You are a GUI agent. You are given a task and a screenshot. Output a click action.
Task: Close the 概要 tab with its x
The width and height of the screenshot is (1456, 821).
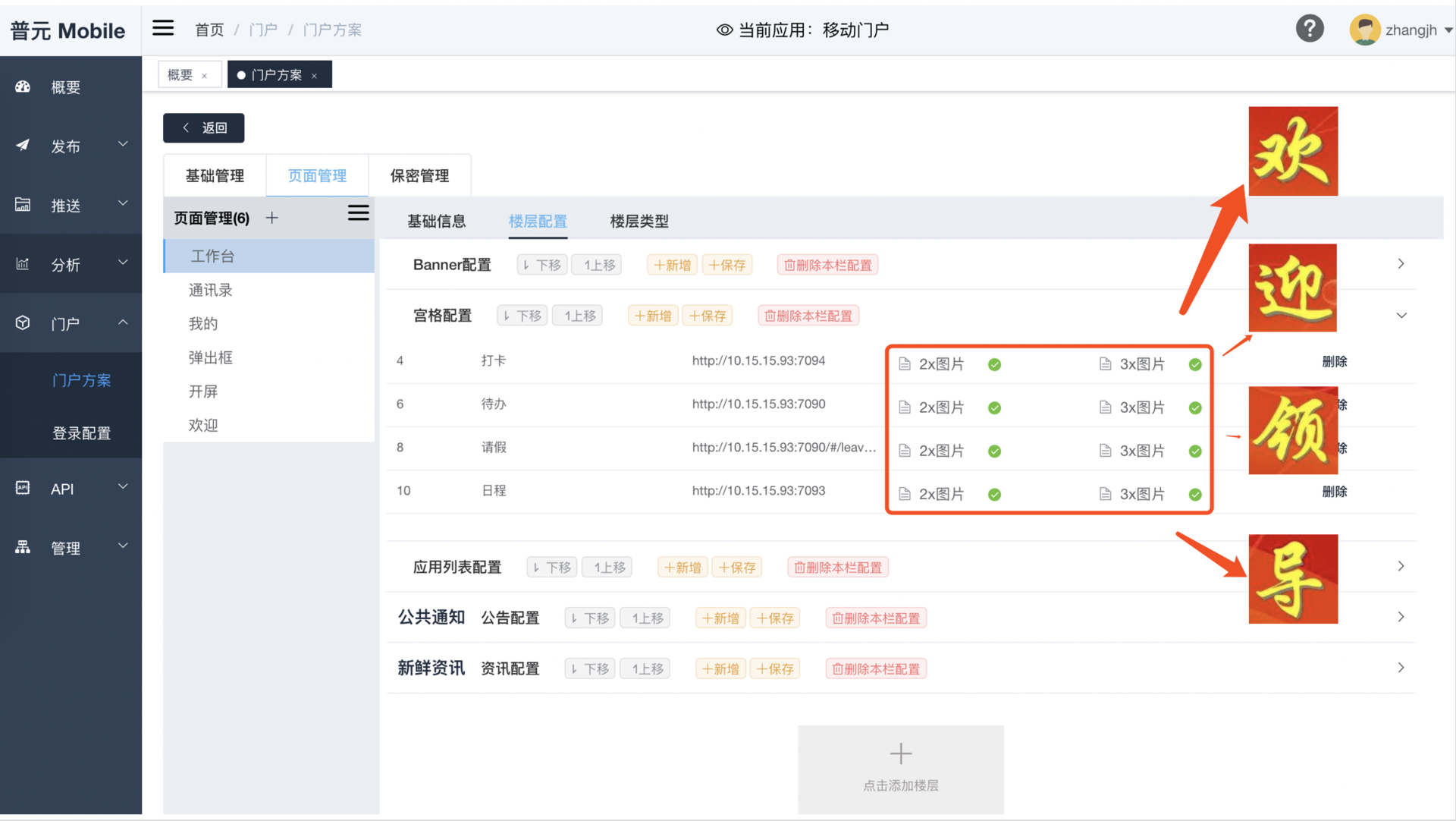[x=205, y=76]
